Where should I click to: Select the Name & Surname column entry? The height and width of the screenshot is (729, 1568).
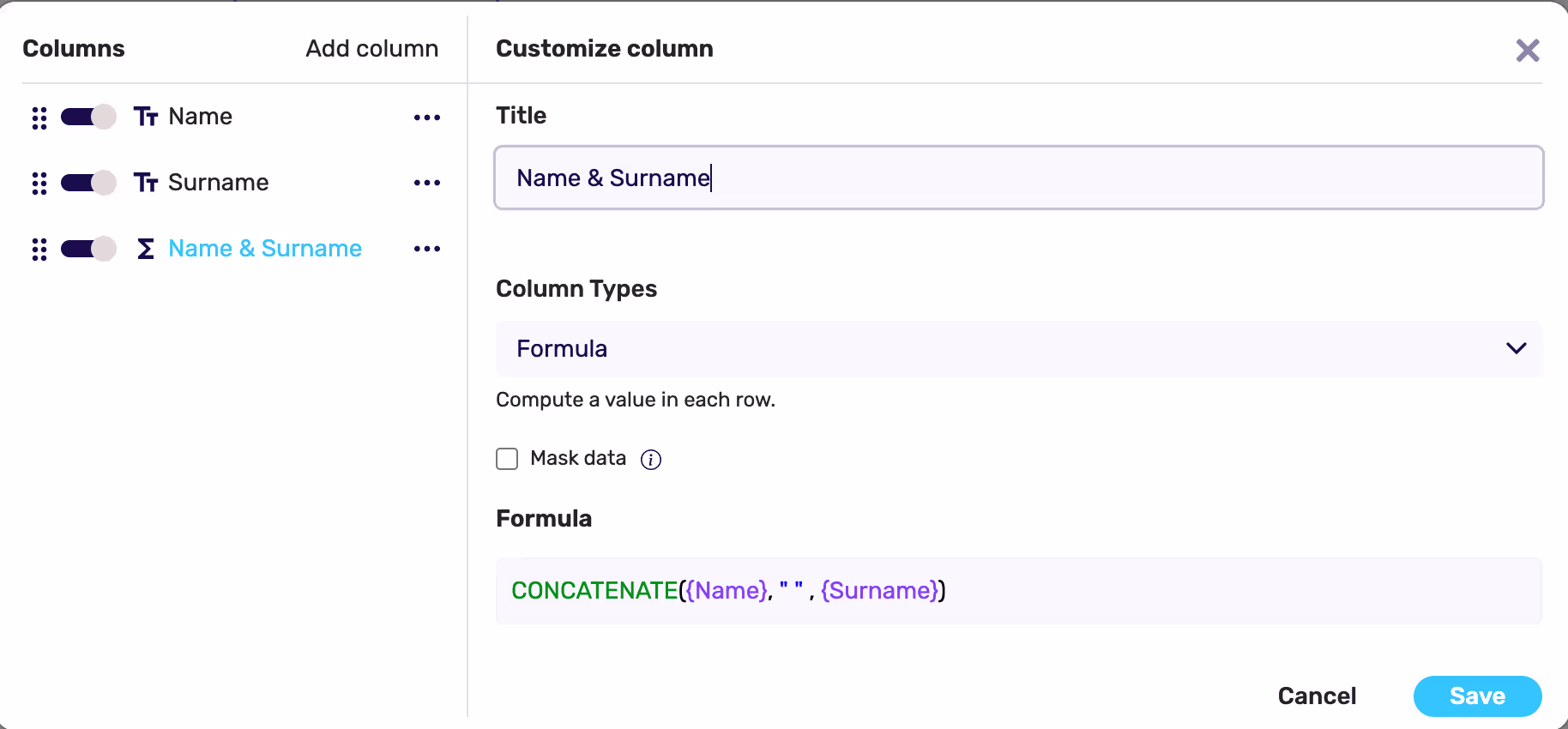pos(265,249)
